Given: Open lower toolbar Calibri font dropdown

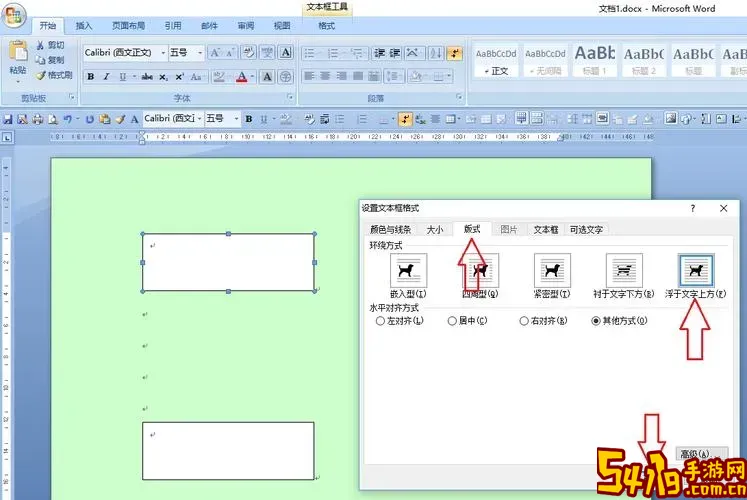Looking at the screenshot, I should coord(199,119).
